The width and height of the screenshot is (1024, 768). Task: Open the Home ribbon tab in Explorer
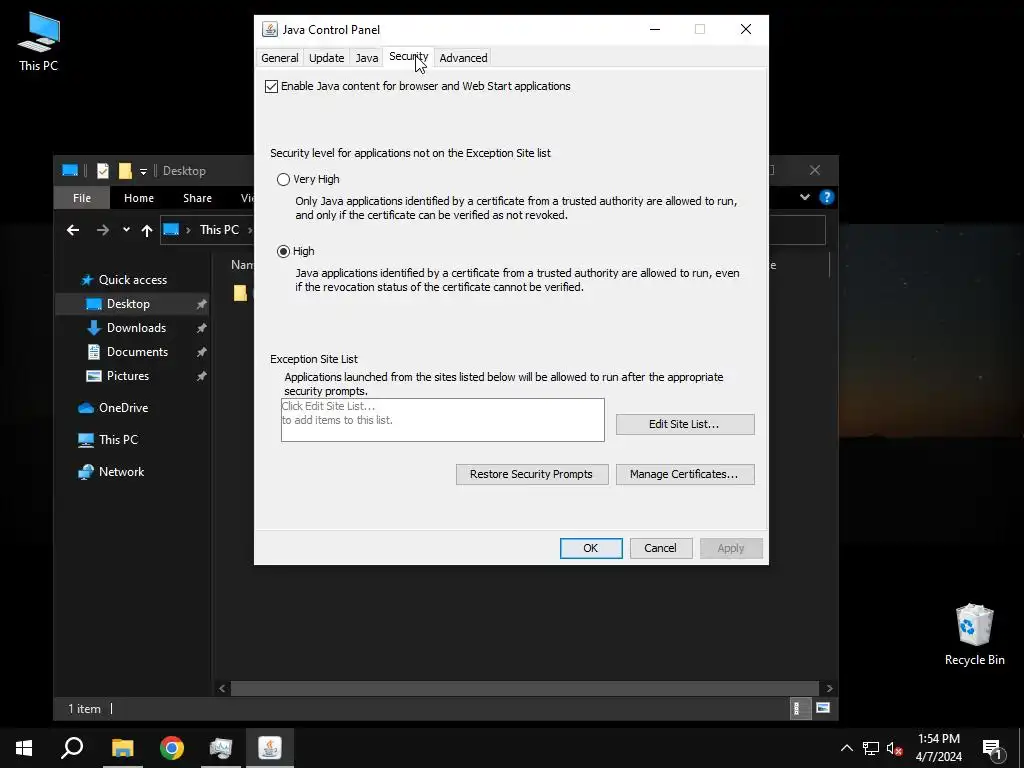pos(139,198)
